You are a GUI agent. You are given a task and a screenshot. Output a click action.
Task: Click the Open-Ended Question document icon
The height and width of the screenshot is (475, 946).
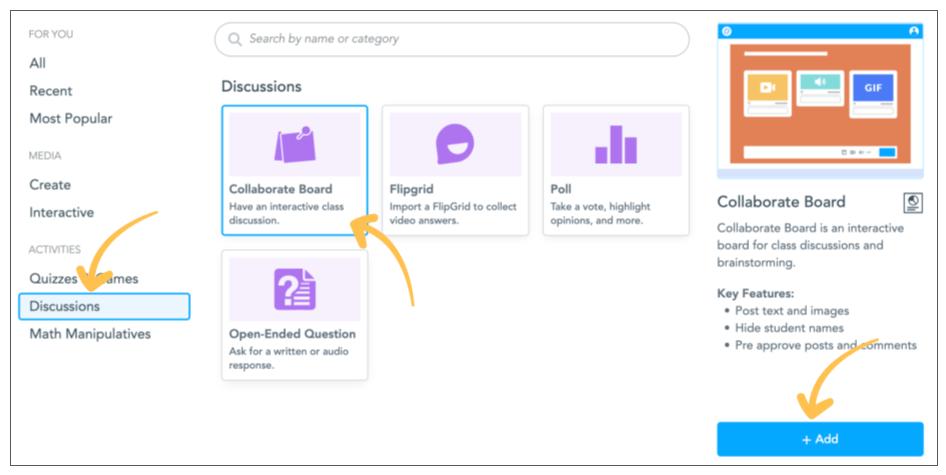point(294,290)
